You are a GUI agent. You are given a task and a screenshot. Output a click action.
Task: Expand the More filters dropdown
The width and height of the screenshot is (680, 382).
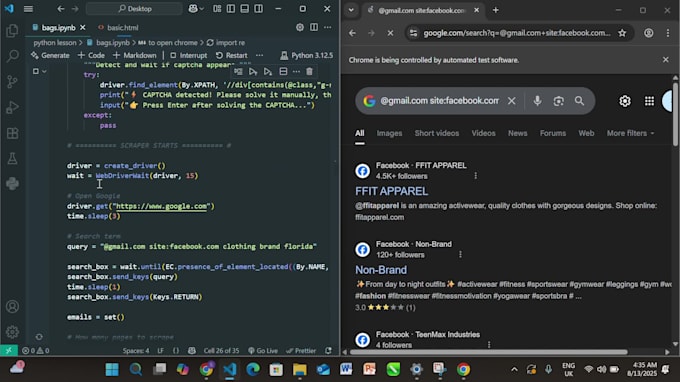tap(630, 133)
